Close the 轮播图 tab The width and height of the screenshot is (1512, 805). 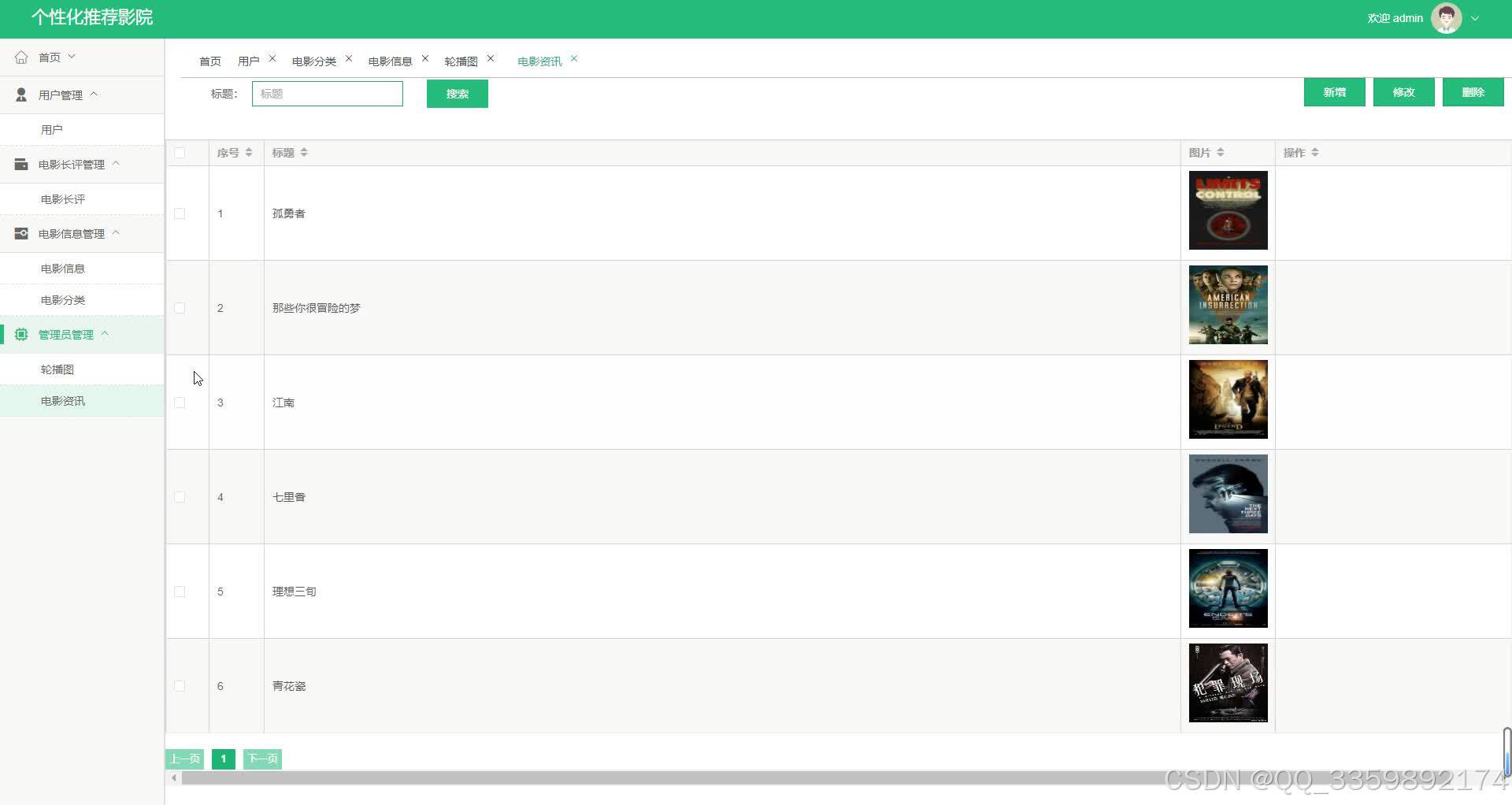click(491, 58)
